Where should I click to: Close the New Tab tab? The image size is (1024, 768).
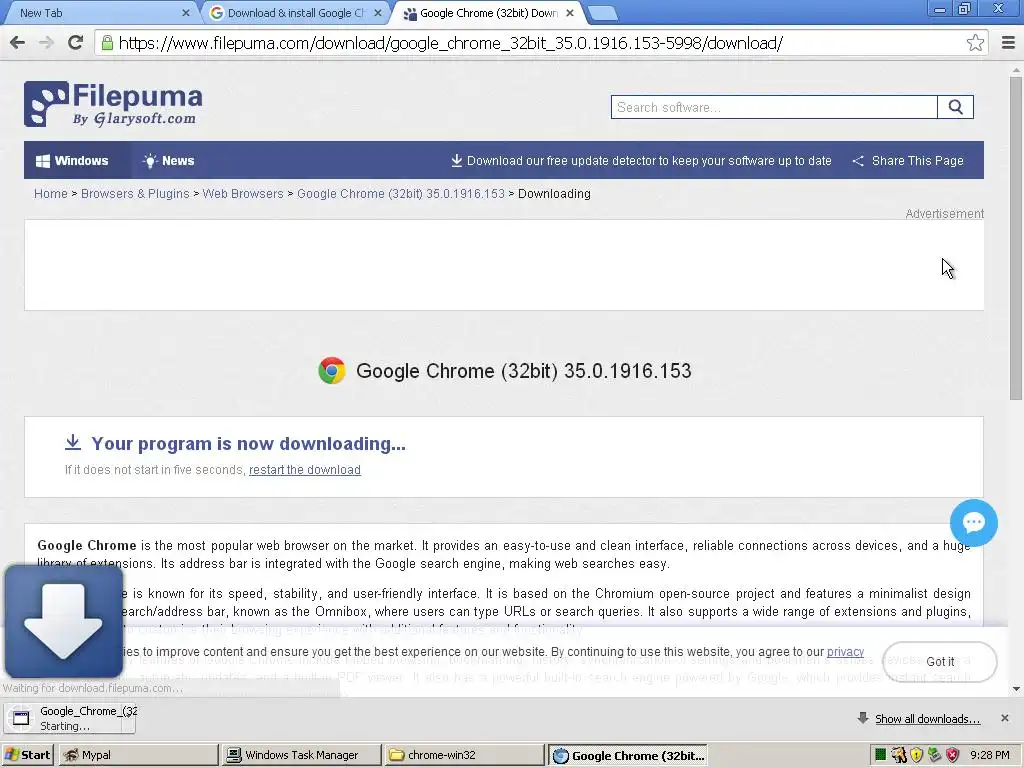185,13
